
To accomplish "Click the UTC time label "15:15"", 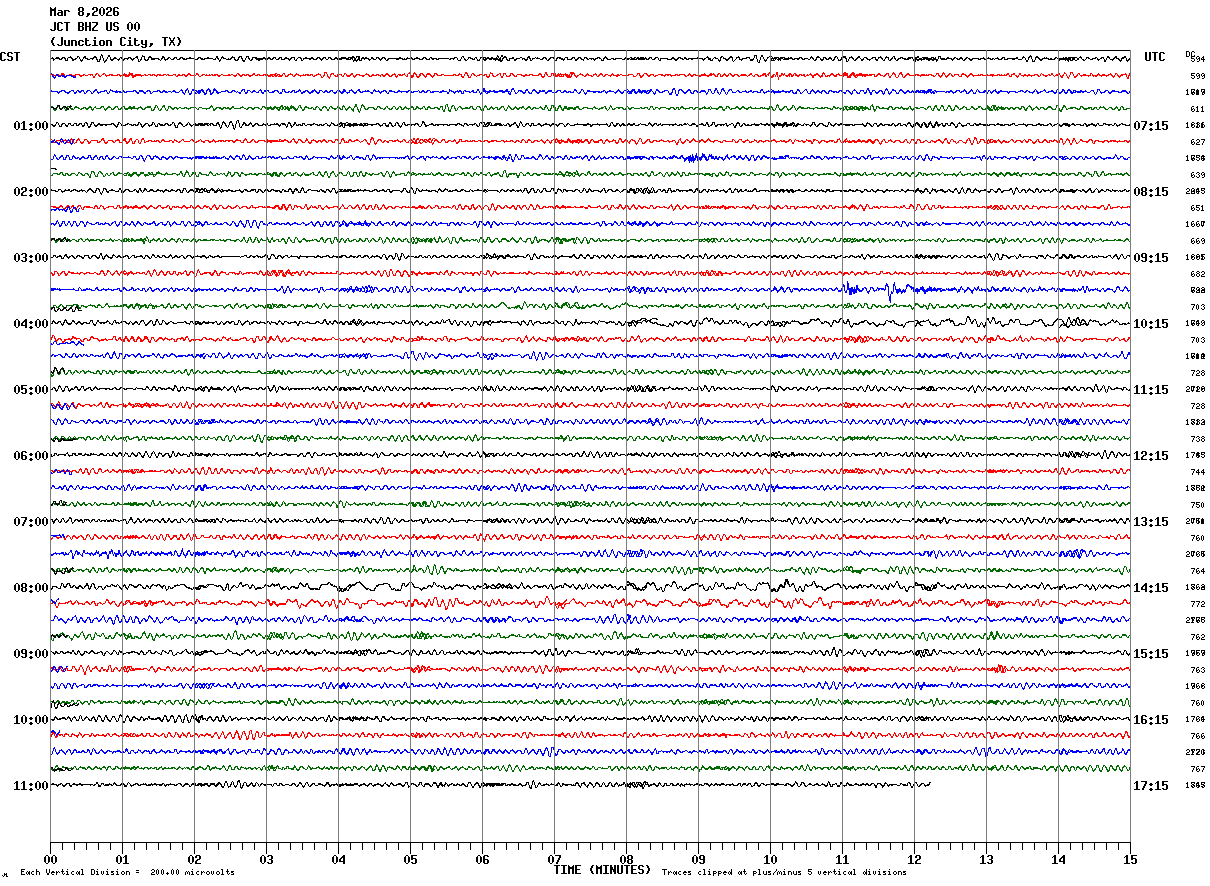I will pyautogui.click(x=1151, y=654).
